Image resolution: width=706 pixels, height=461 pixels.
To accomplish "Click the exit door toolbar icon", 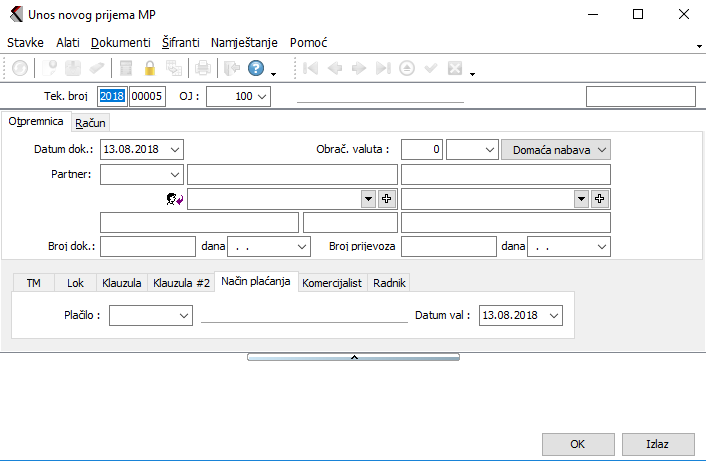I will point(229,69).
